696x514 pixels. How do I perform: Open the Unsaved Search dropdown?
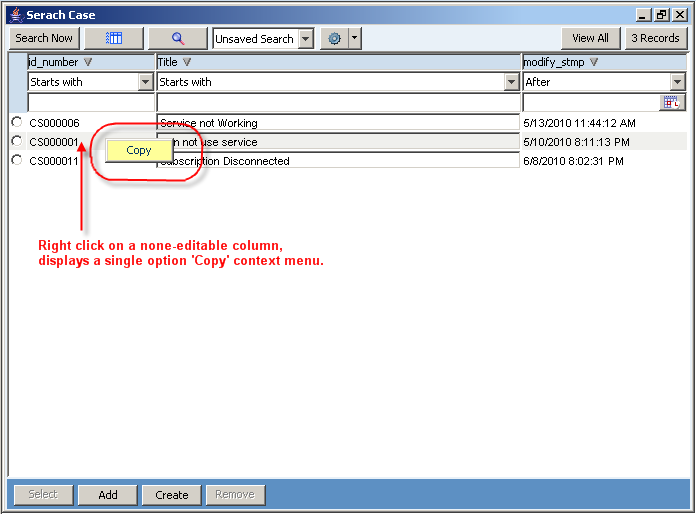pyautogui.click(x=305, y=39)
